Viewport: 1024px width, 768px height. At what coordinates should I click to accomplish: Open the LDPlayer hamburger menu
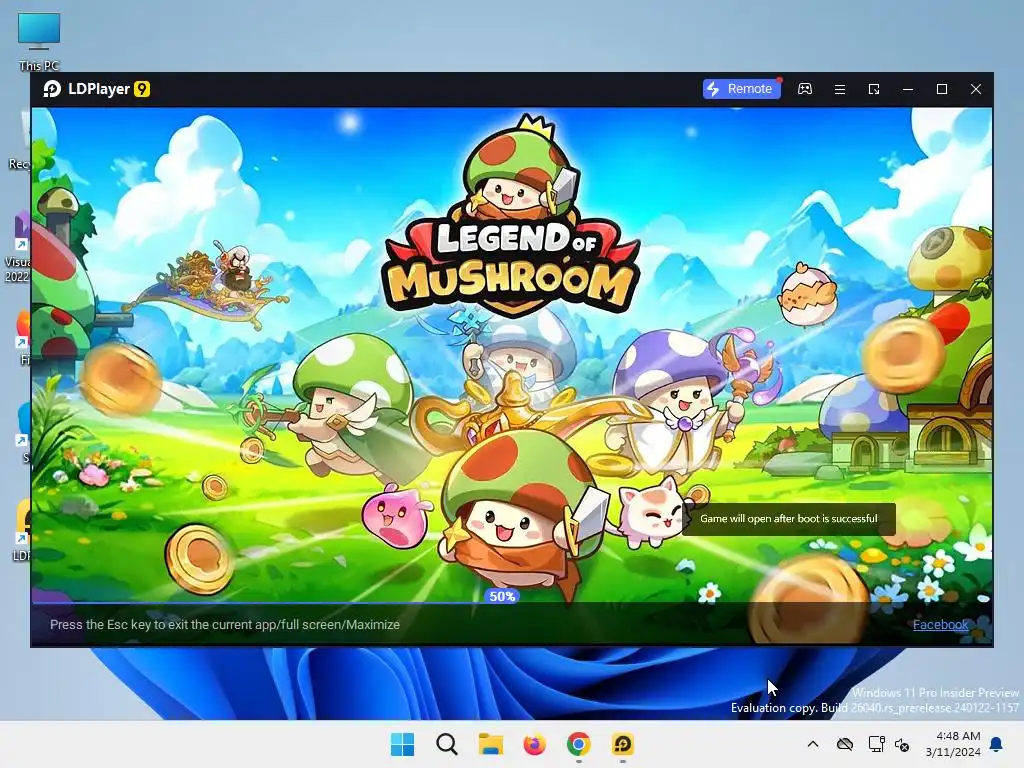pyautogui.click(x=840, y=89)
